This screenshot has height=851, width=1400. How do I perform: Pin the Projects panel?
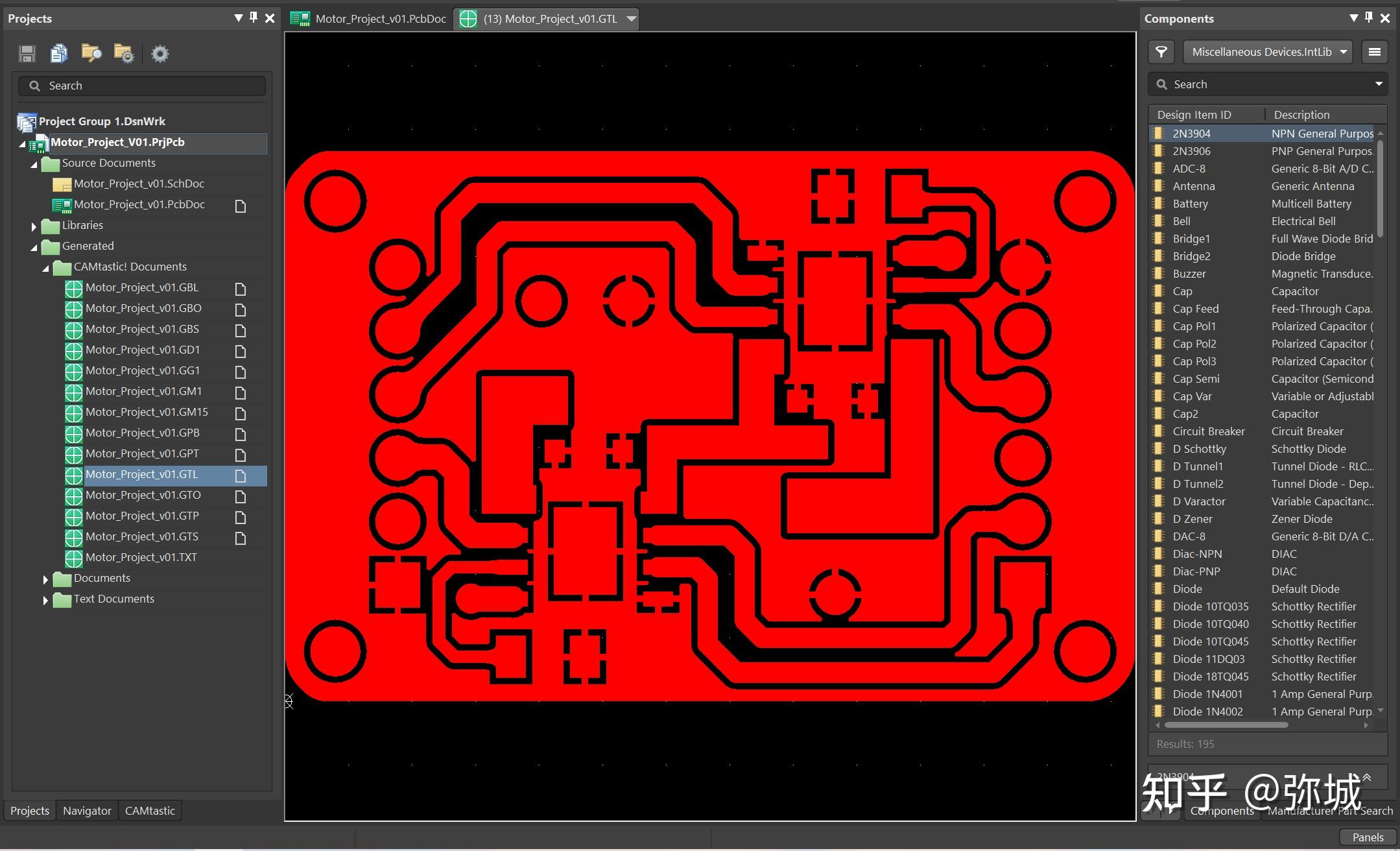[x=254, y=18]
